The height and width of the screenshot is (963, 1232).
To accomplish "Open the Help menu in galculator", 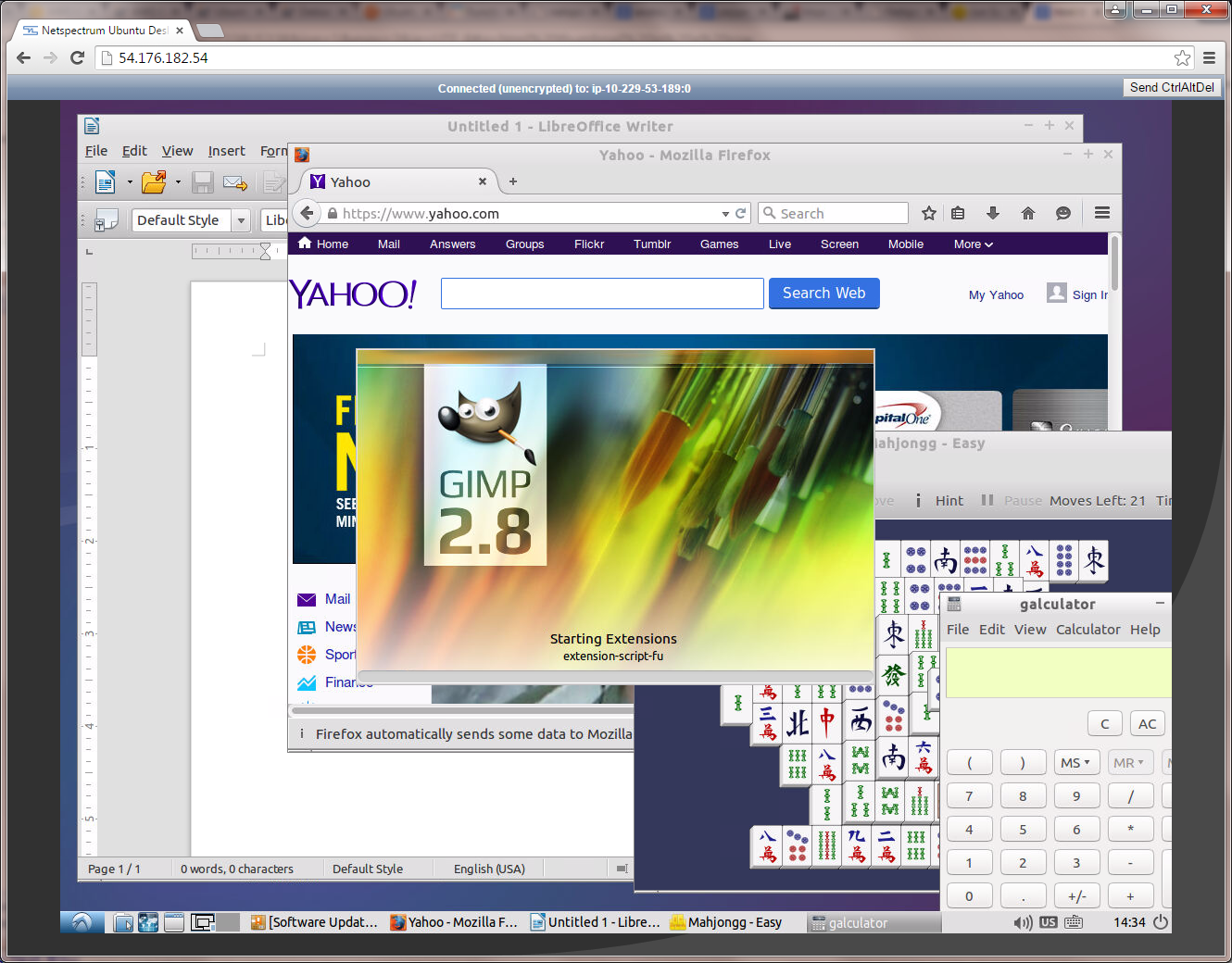I will pos(1145,630).
